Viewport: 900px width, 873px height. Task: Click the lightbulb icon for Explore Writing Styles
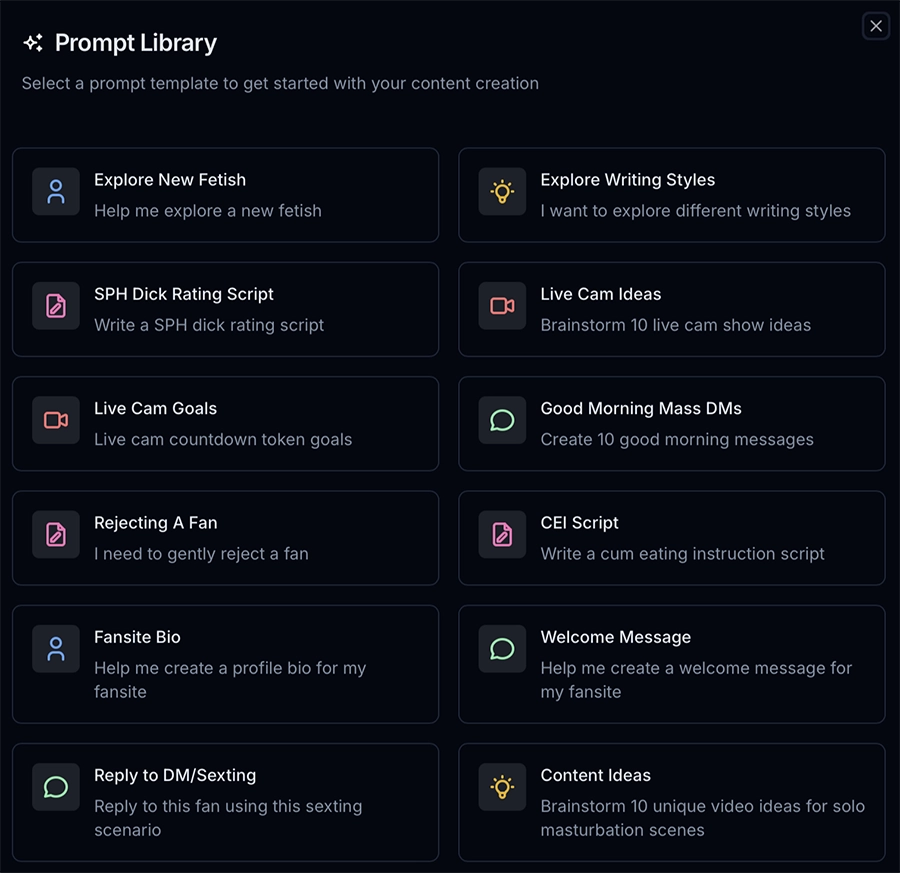(502, 192)
